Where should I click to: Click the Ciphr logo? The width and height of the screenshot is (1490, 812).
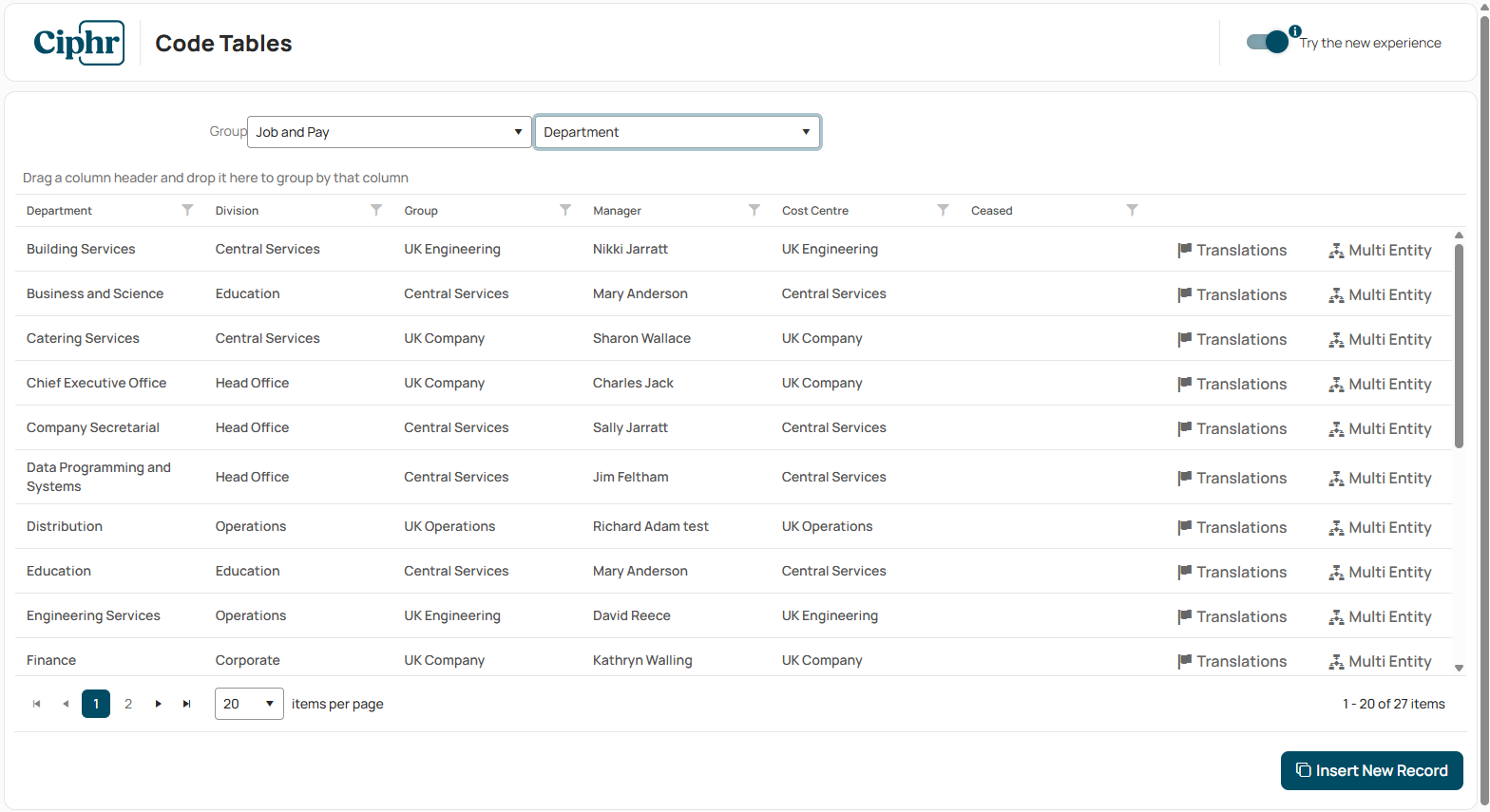coord(79,43)
